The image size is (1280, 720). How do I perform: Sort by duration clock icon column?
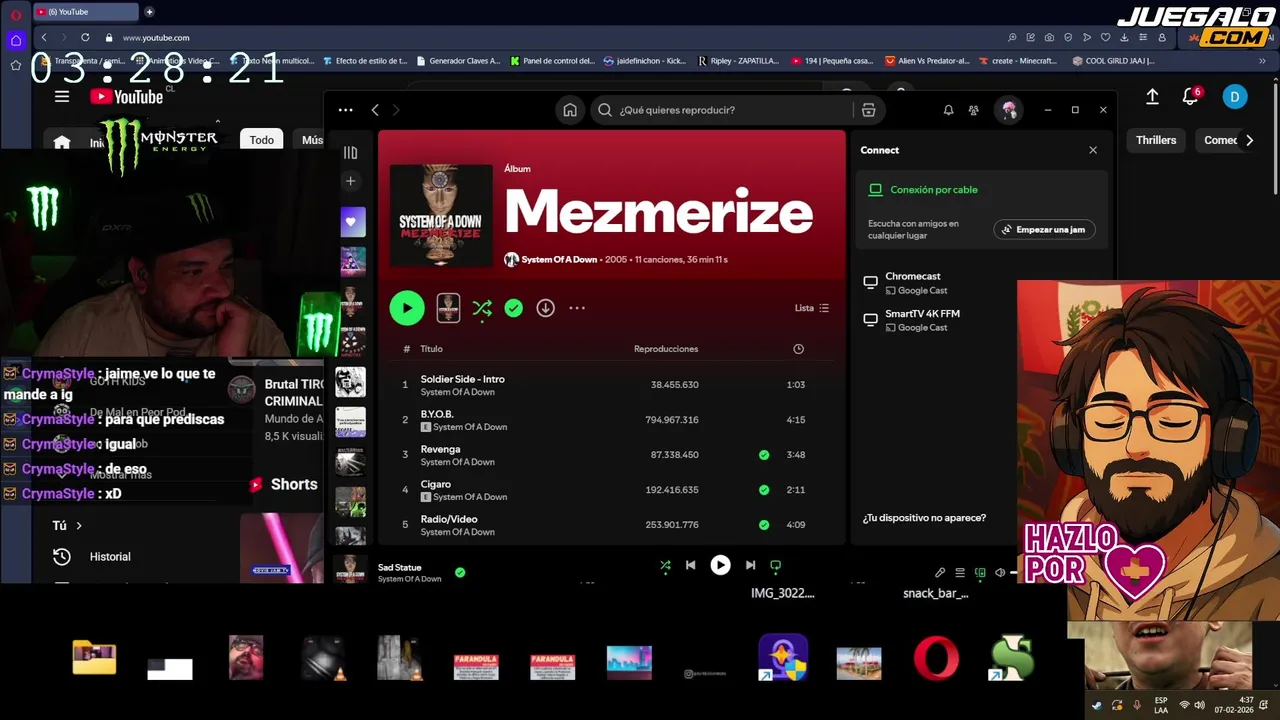coord(798,349)
